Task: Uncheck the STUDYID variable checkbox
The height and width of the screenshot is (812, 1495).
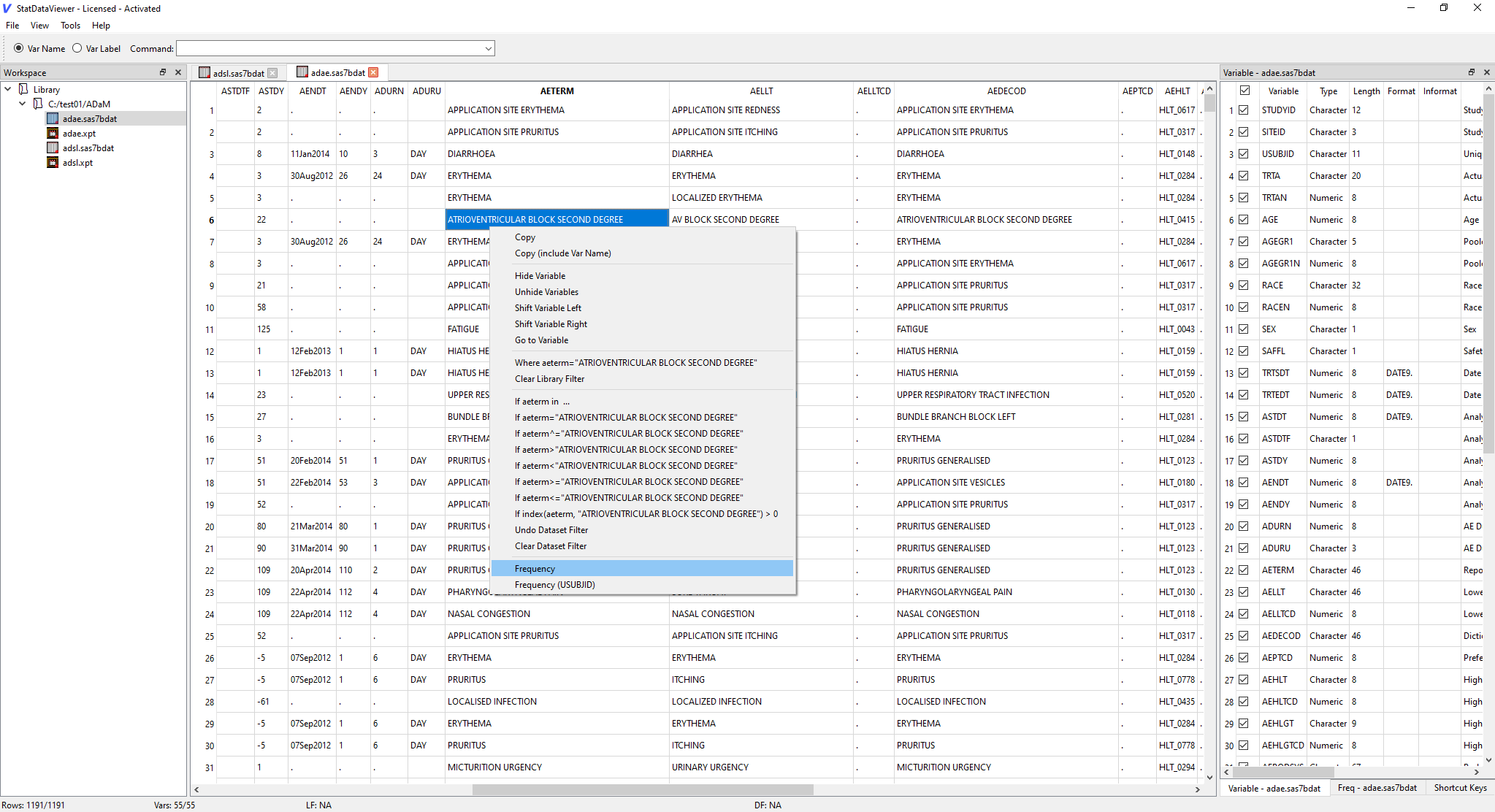Action: coord(1244,110)
